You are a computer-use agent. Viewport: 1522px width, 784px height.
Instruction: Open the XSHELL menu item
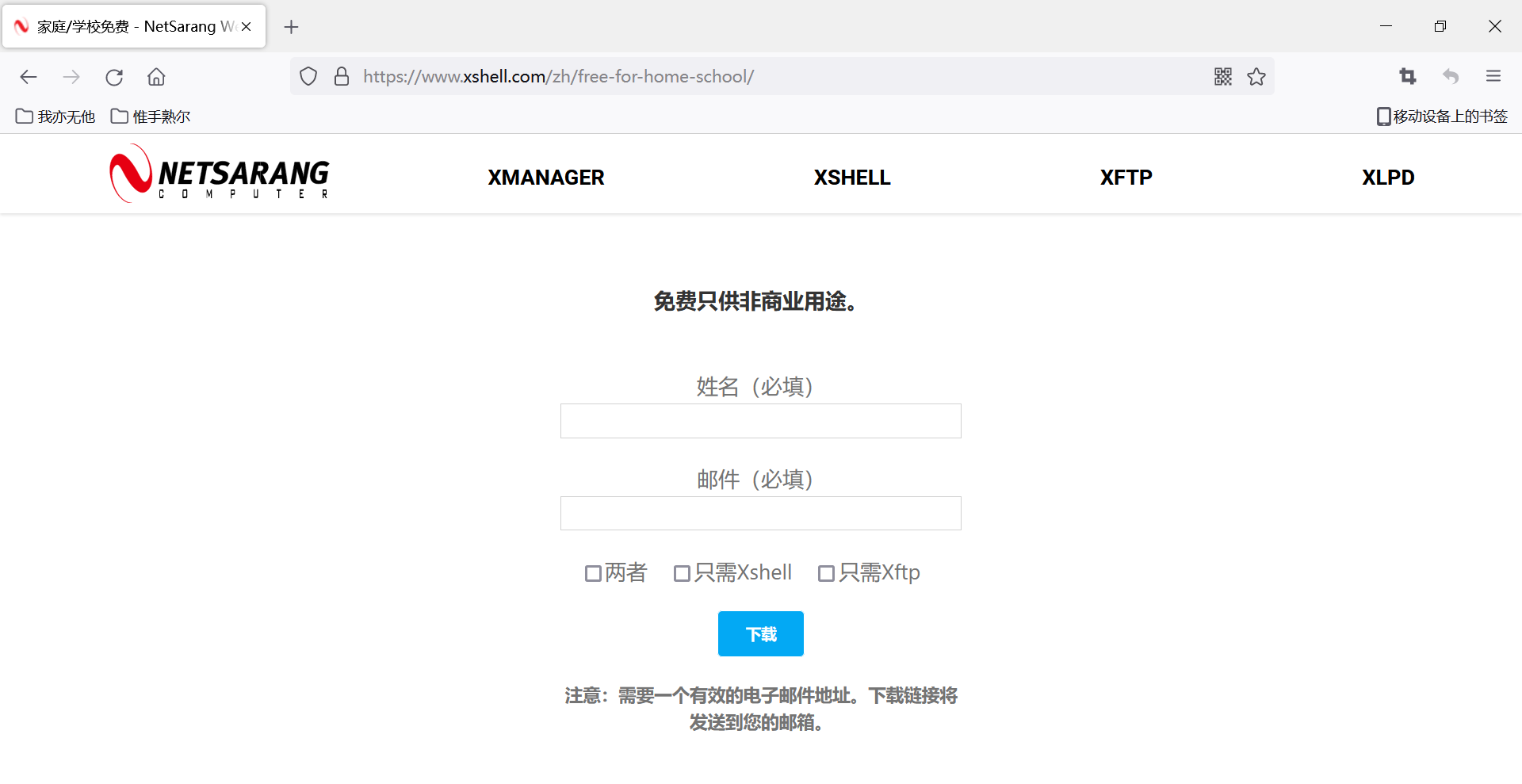[852, 178]
